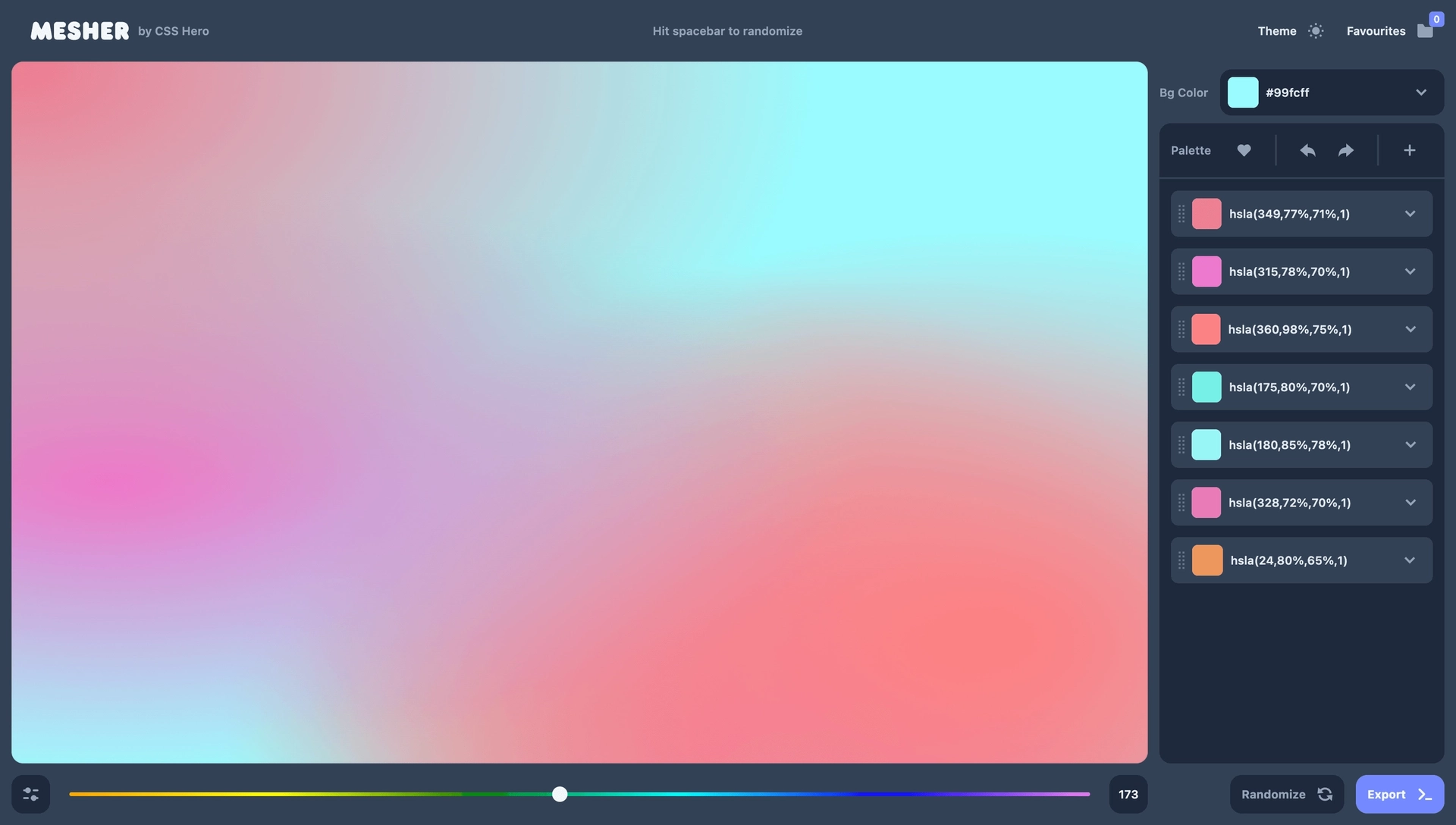Click the Export button
The image size is (1456, 825).
click(1400, 794)
